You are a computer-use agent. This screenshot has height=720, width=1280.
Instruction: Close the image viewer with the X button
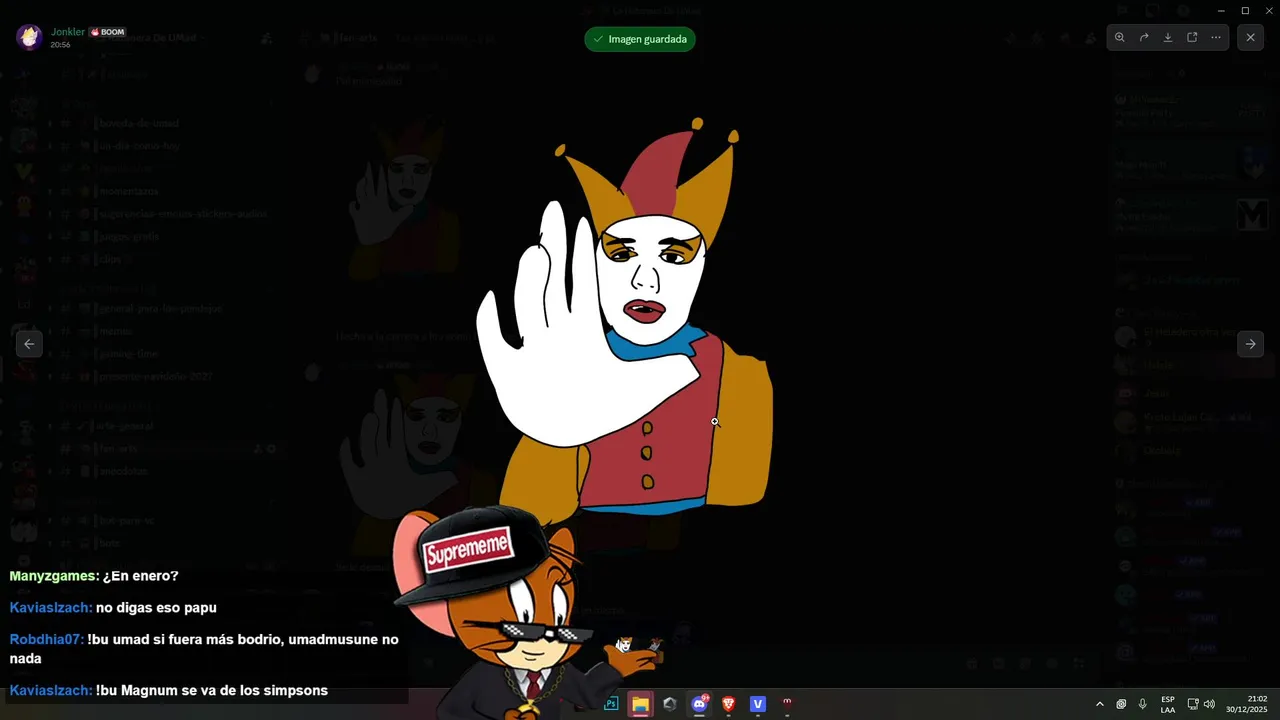coord(1251,37)
